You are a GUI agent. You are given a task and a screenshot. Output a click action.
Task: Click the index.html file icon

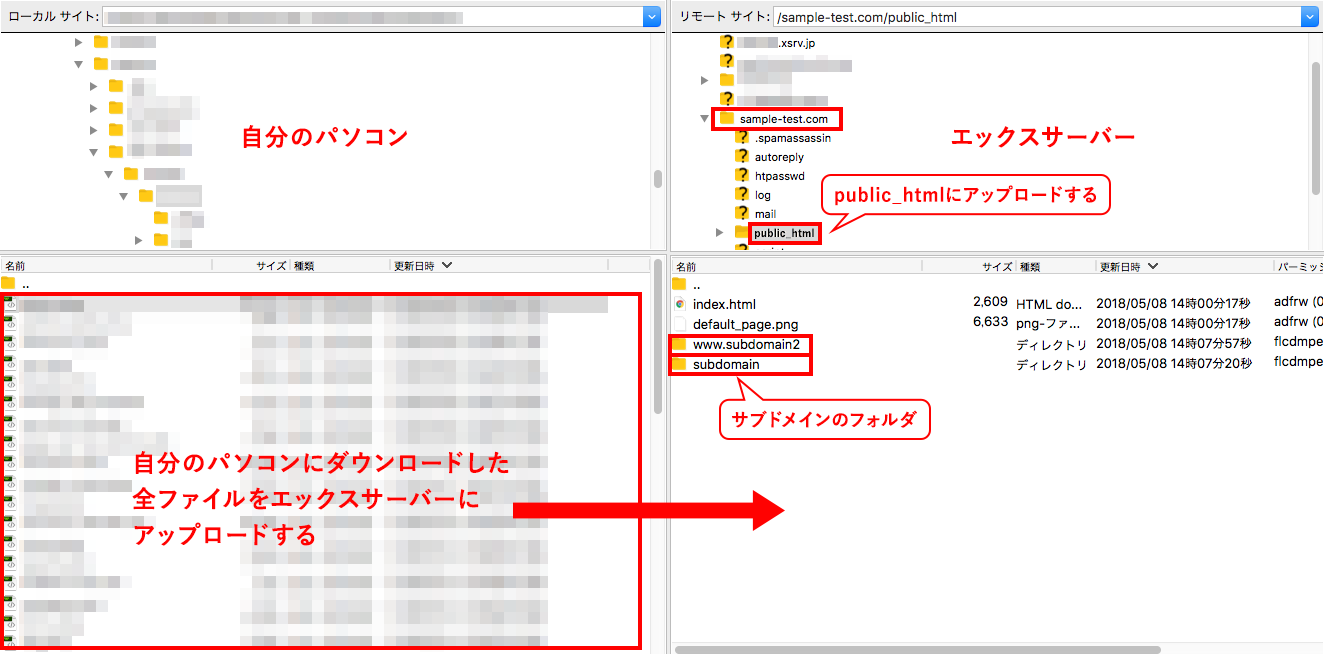[x=680, y=304]
